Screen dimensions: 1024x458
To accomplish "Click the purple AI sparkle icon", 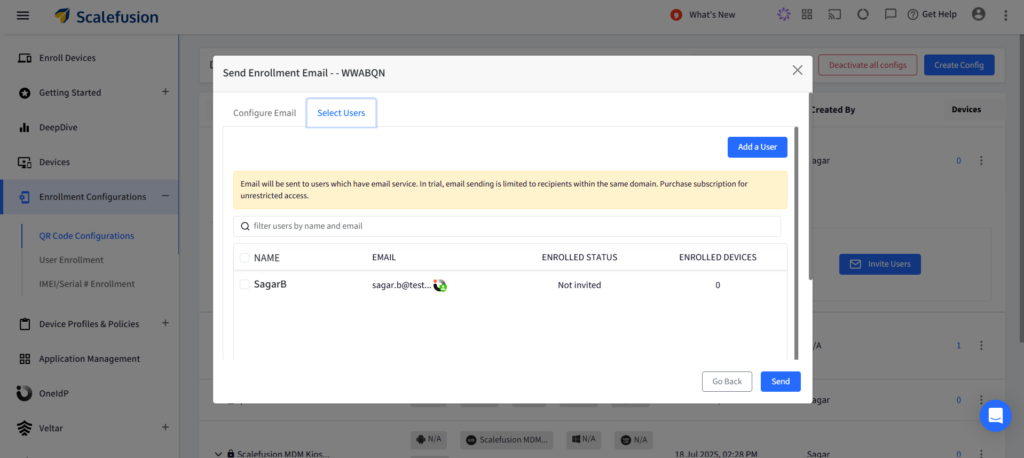I will coord(783,14).
